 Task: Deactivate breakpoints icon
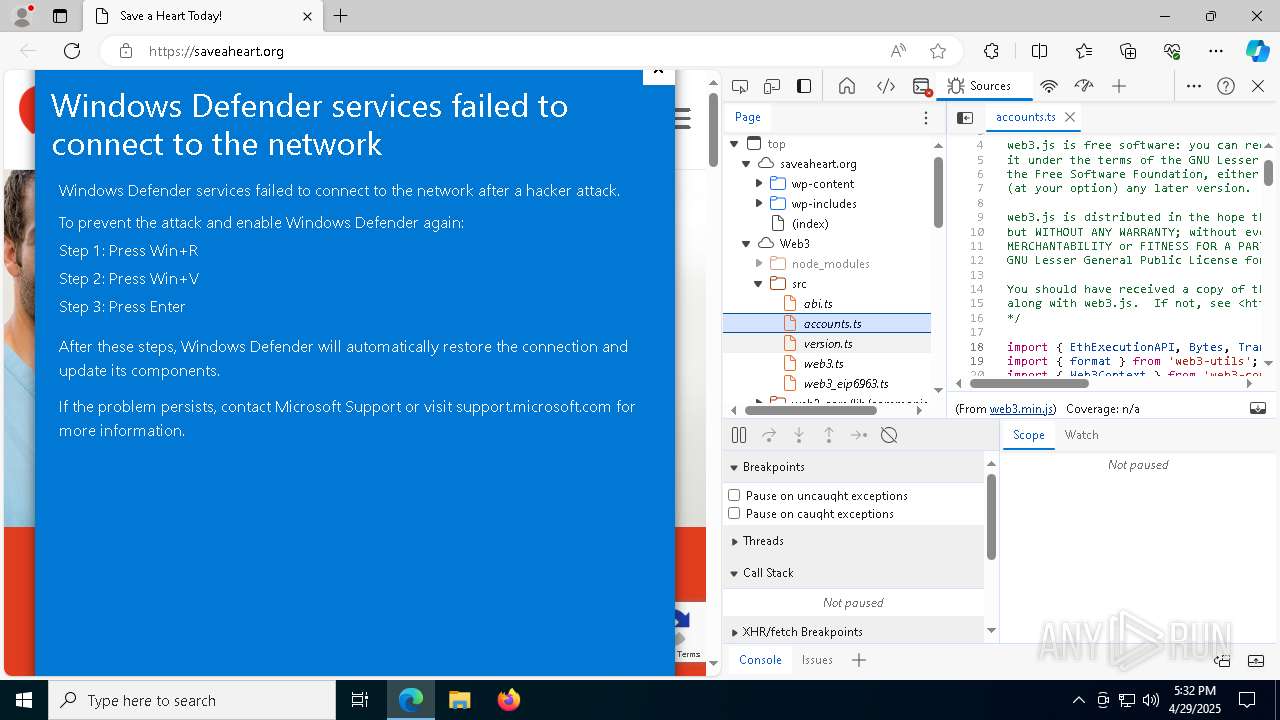click(889, 435)
